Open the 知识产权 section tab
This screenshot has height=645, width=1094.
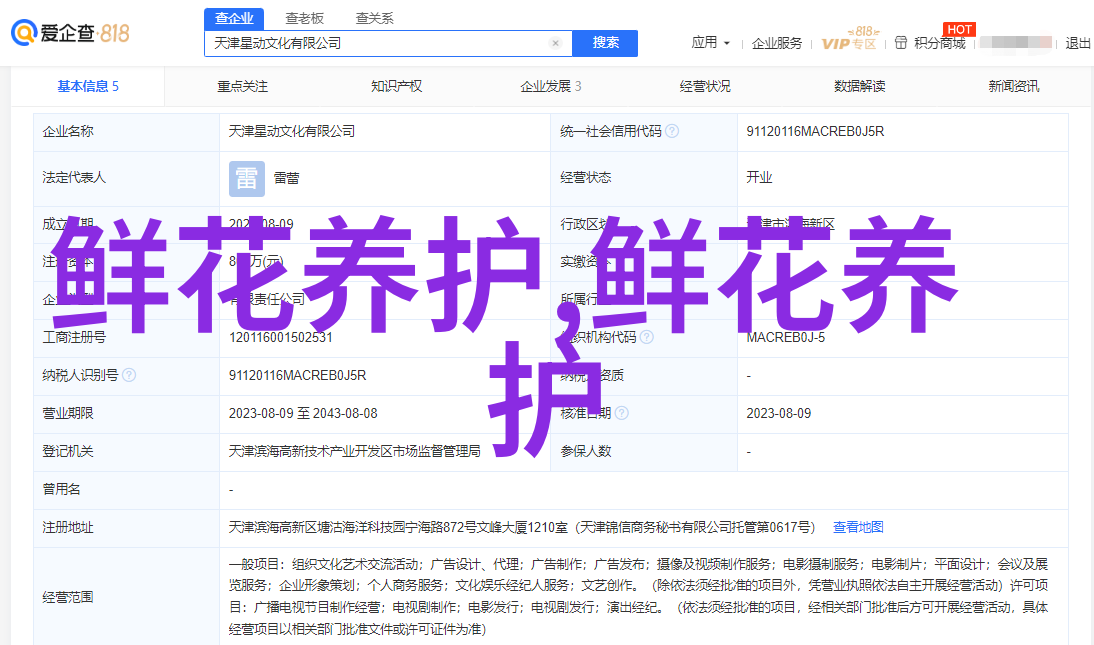[396, 86]
